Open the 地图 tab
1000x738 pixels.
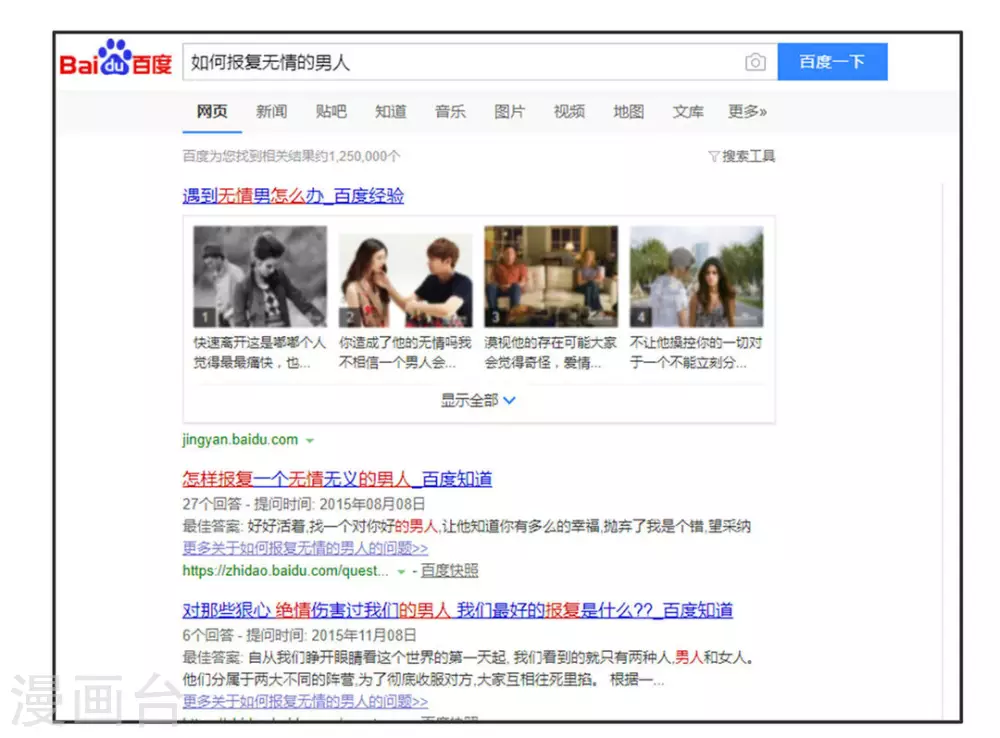pos(628,112)
